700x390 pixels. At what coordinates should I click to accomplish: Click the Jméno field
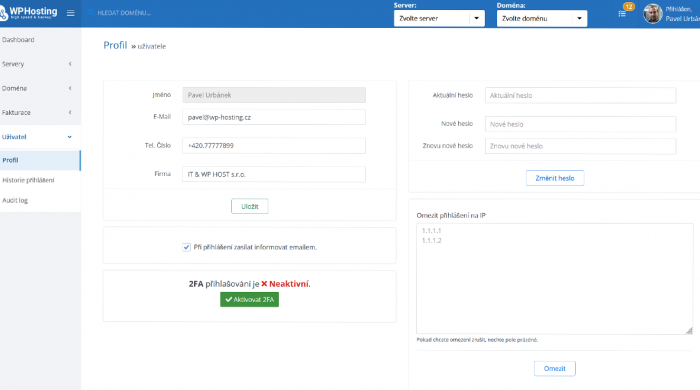pos(274,95)
